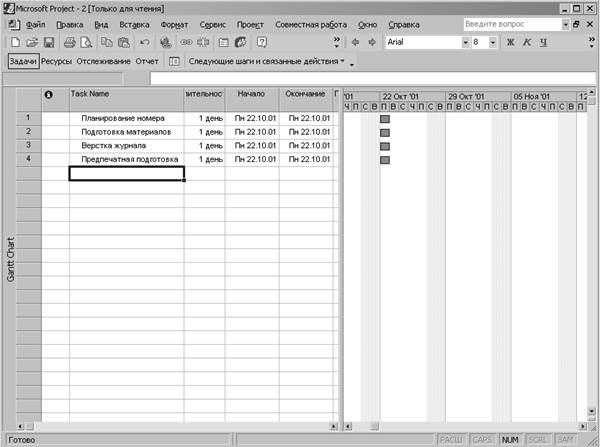Open the Совместная работа menu
Viewport: 600px width, 447px height.
(x=311, y=24)
